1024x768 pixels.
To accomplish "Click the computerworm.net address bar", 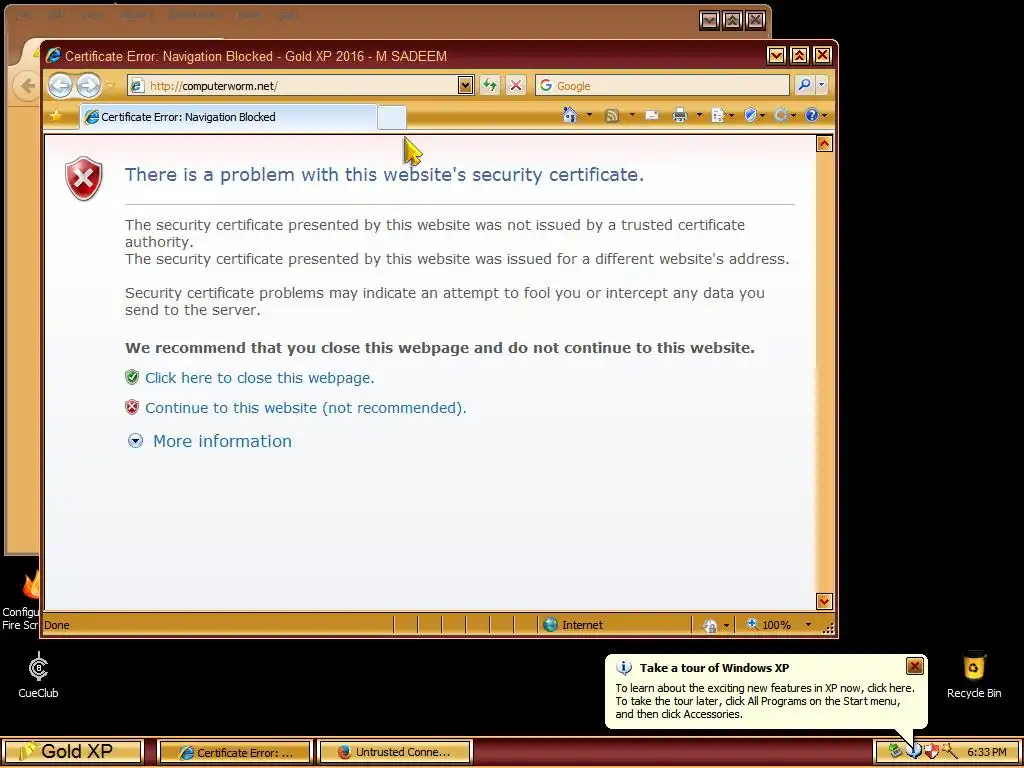I will click(x=294, y=86).
